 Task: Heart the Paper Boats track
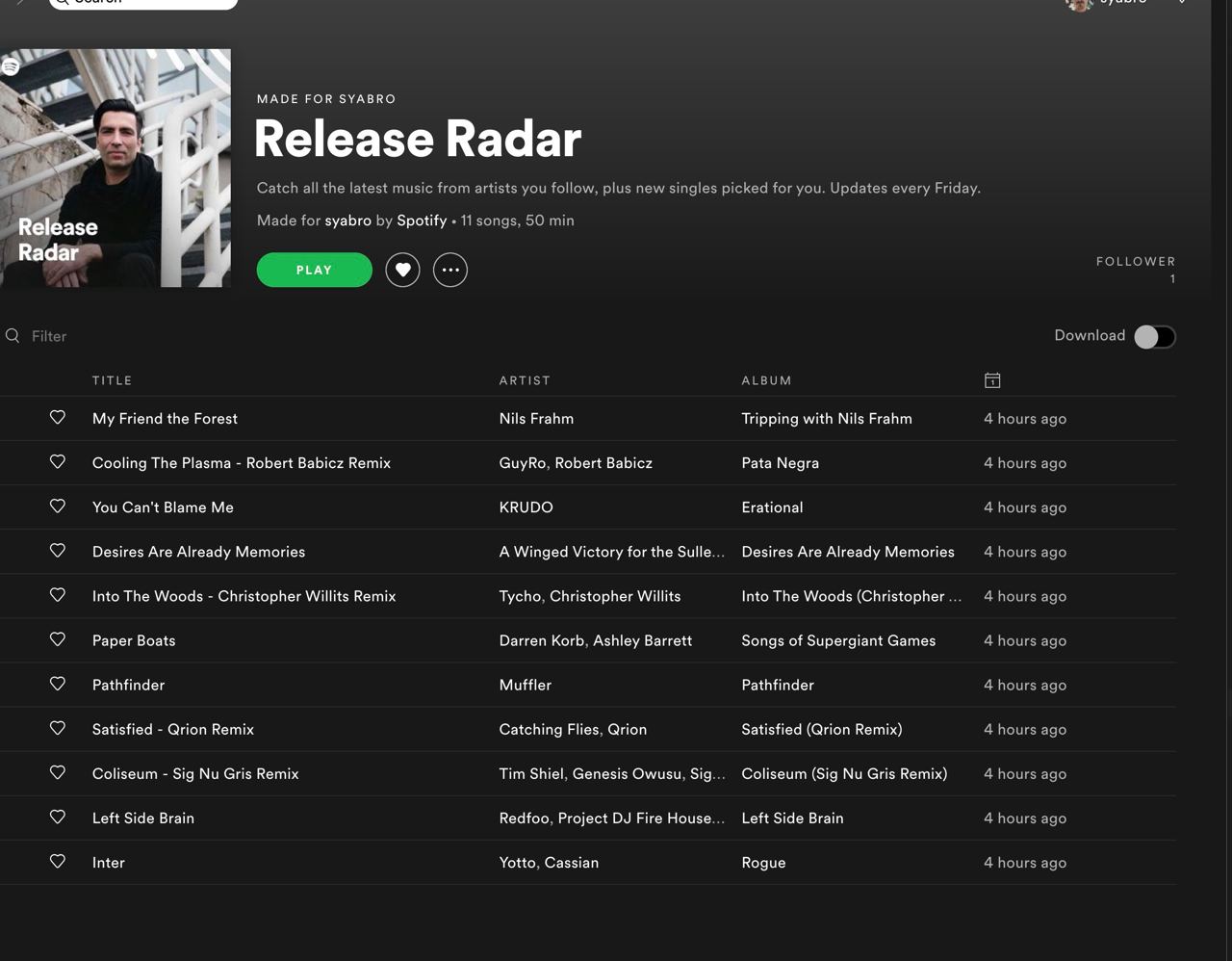click(x=58, y=638)
